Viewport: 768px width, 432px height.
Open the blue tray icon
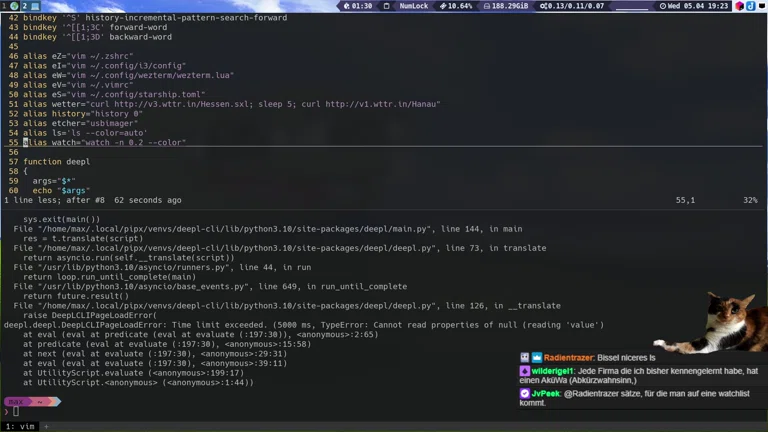(751, 6)
